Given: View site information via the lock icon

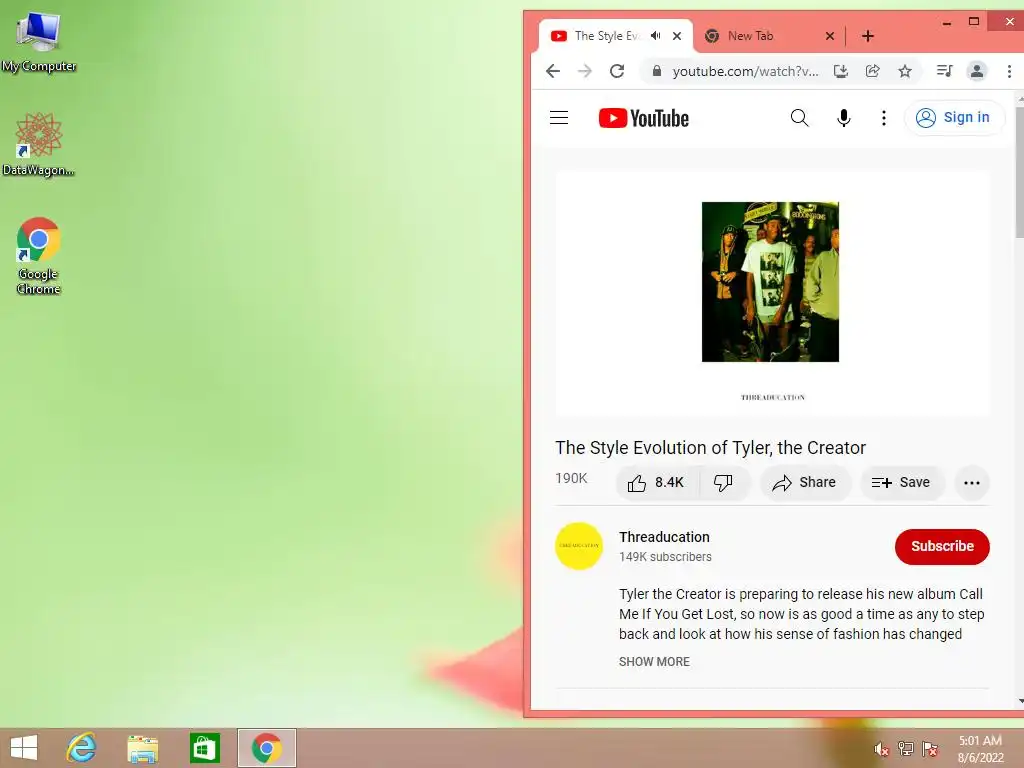Looking at the screenshot, I should point(657,71).
